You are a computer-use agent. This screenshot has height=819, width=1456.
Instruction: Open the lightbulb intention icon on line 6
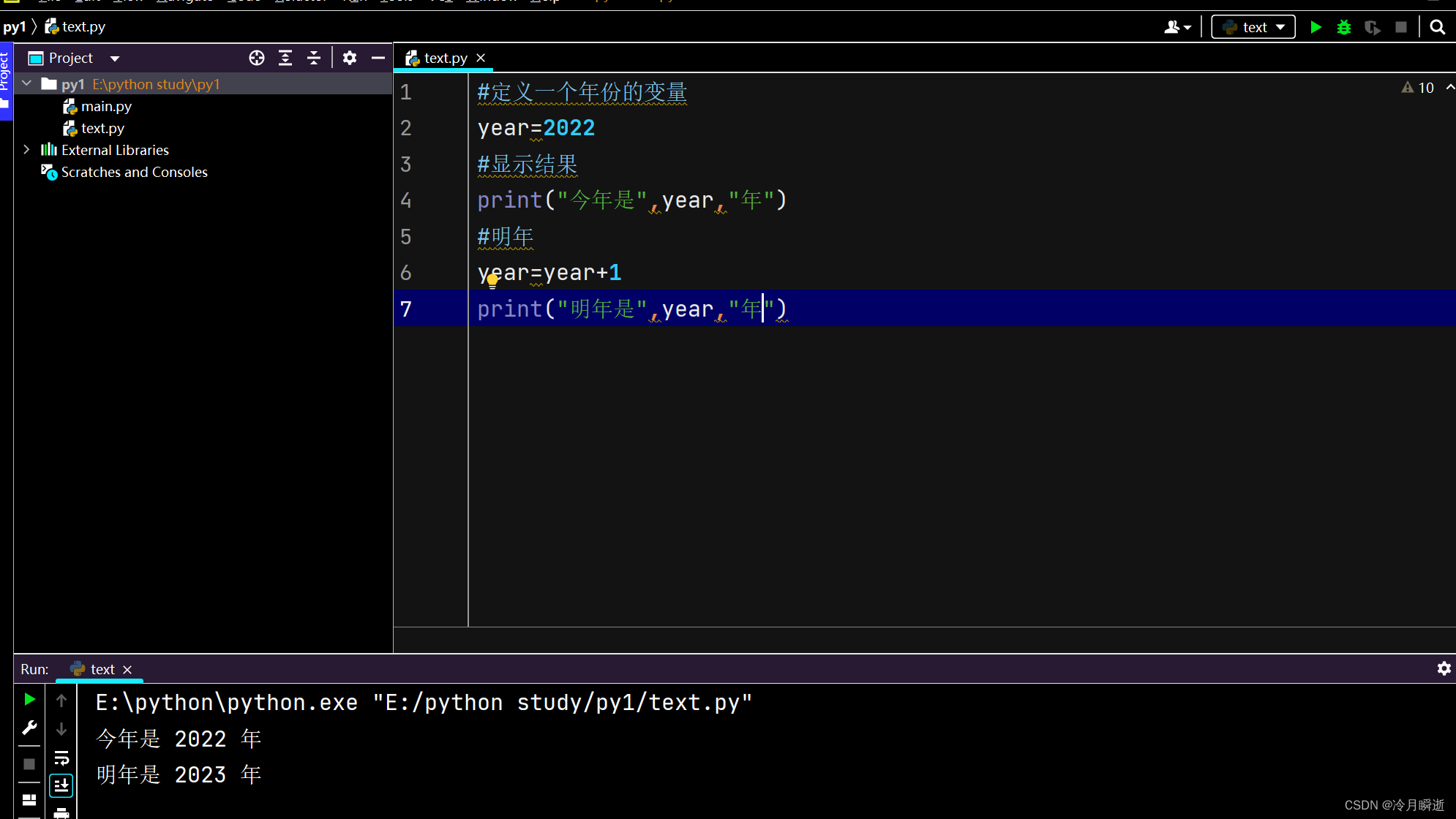point(492,280)
